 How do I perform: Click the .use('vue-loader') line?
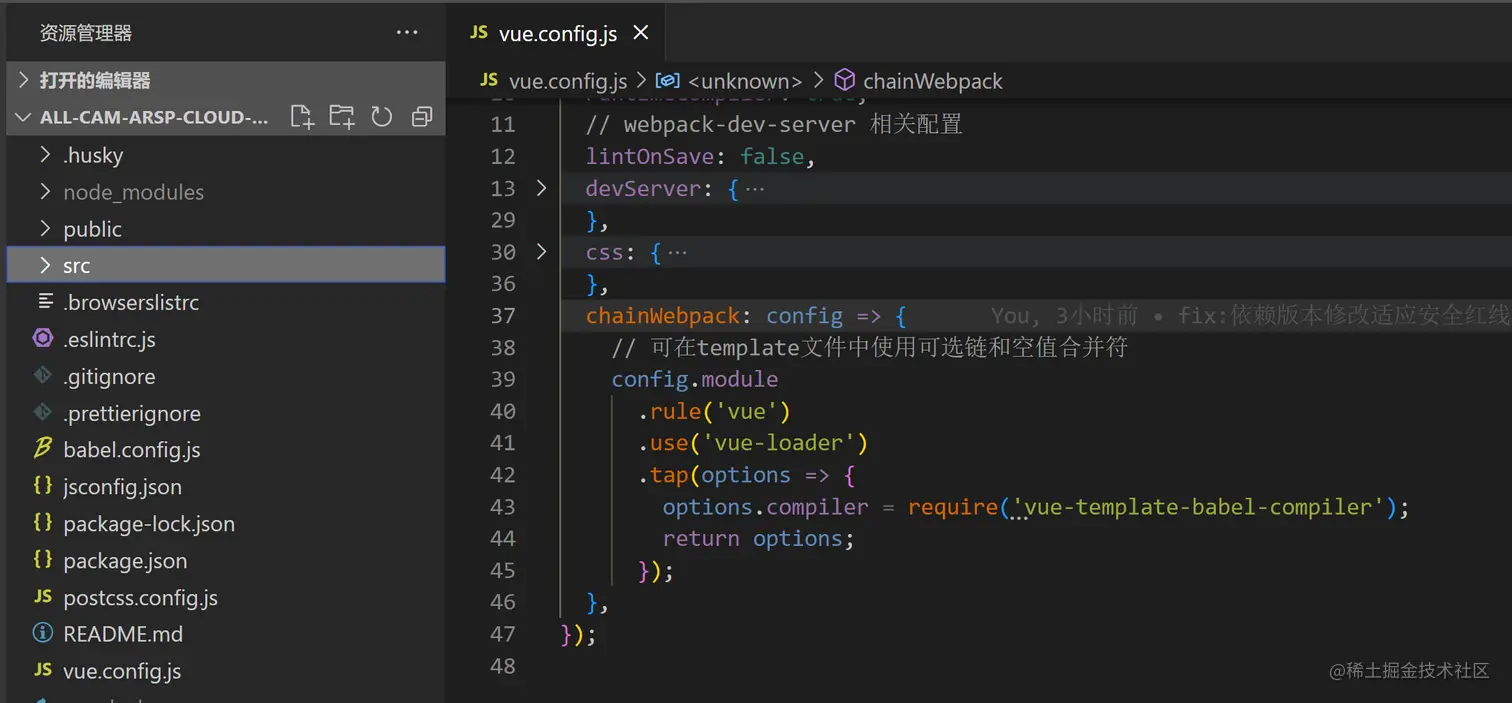pyautogui.click(x=753, y=443)
